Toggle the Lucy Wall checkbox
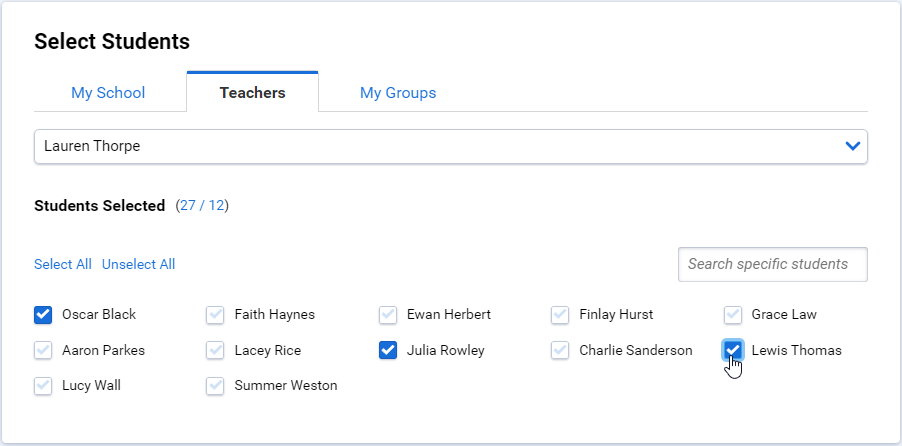The image size is (902, 446). click(x=43, y=386)
